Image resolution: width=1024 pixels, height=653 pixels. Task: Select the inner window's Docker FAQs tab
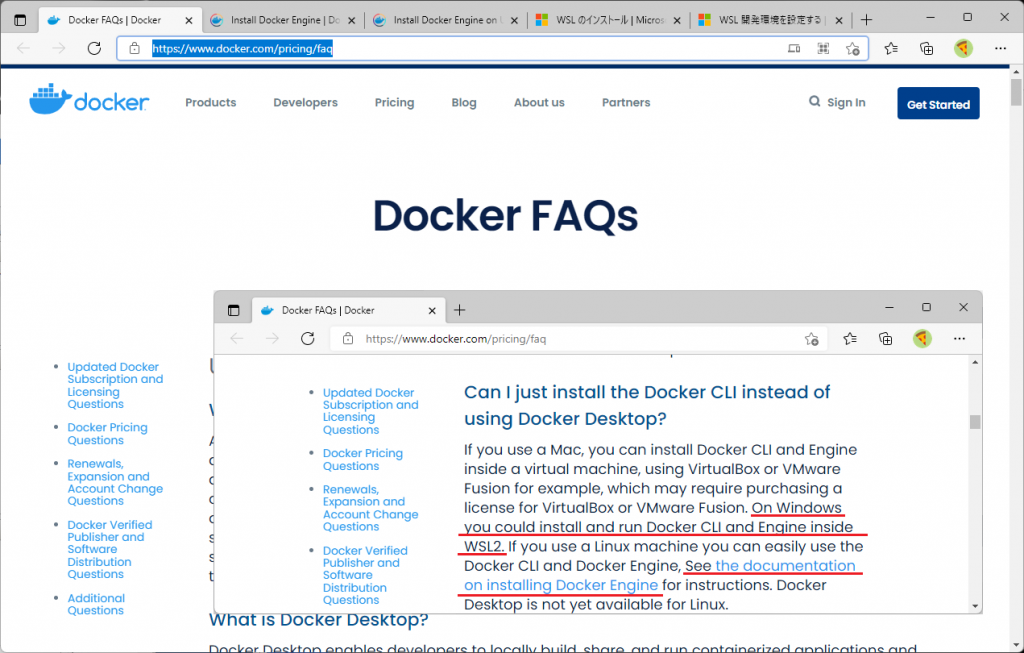click(x=347, y=310)
